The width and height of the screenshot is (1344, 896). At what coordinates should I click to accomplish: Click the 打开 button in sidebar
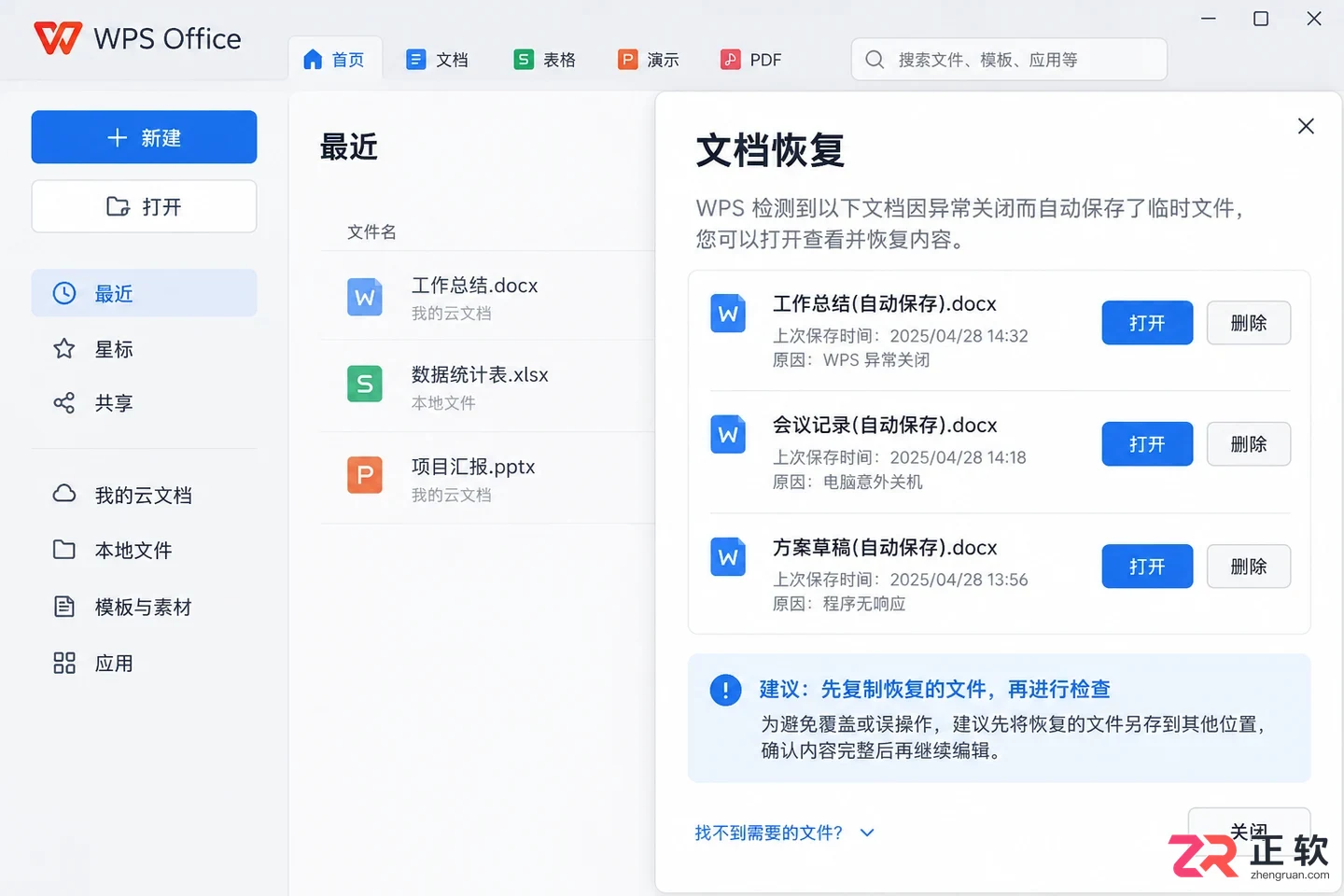[144, 206]
